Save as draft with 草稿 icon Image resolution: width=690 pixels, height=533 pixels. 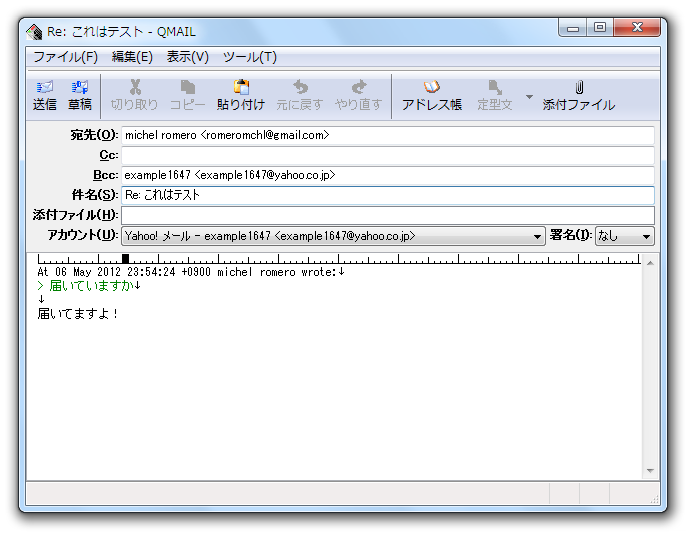tap(80, 96)
